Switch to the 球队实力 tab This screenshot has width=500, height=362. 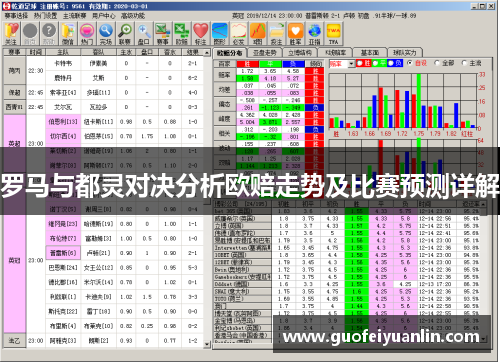(405, 53)
